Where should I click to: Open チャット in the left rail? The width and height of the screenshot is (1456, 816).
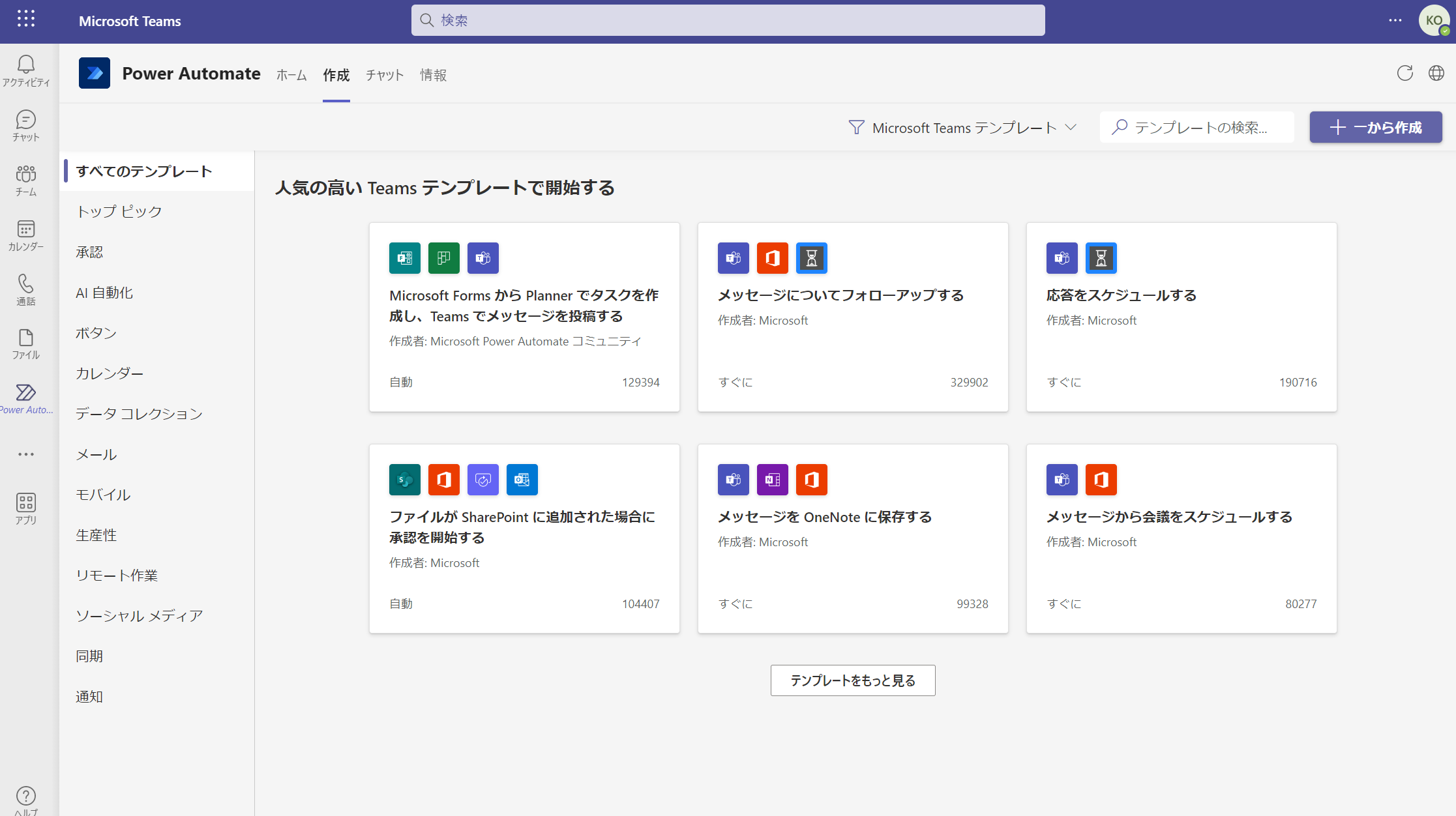26,125
